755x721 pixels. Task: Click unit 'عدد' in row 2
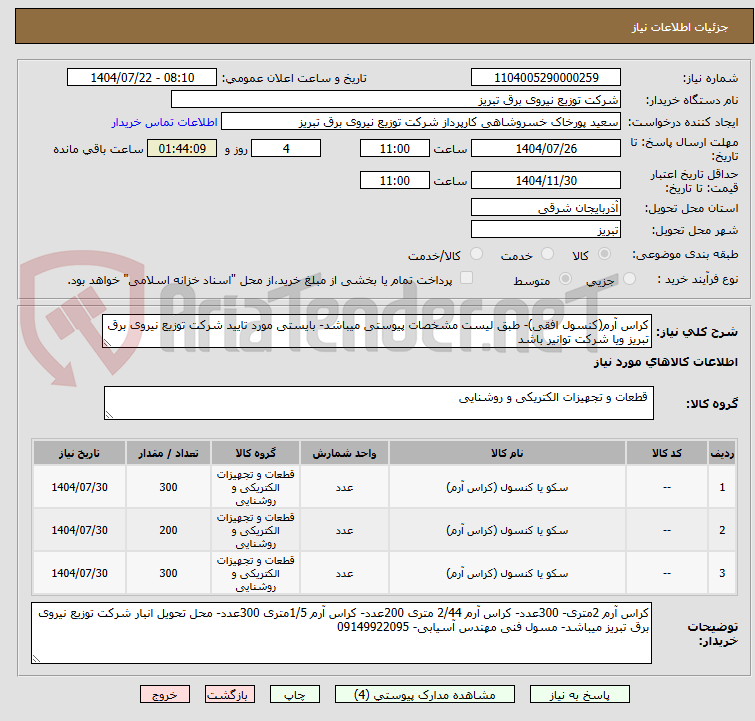344,531
